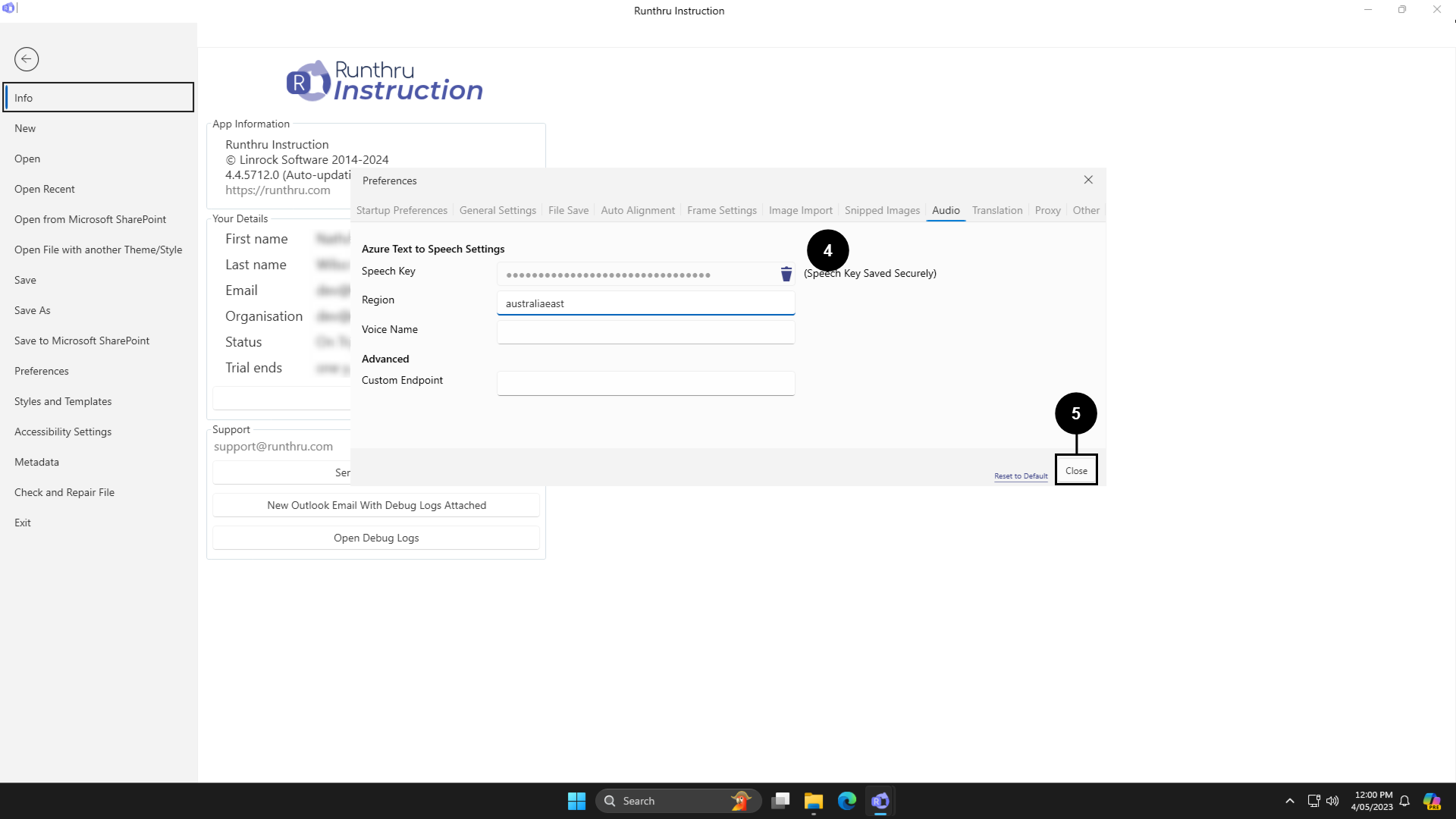The image size is (1456, 819).
Task: Click Reset to Default link
Action: click(x=1021, y=476)
